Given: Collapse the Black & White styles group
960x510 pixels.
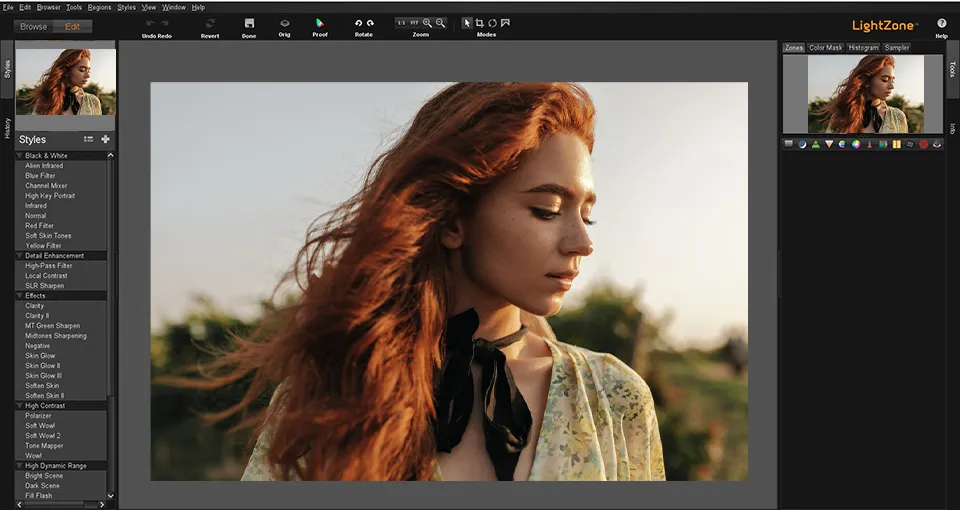Looking at the screenshot, I should pos(19,156).
